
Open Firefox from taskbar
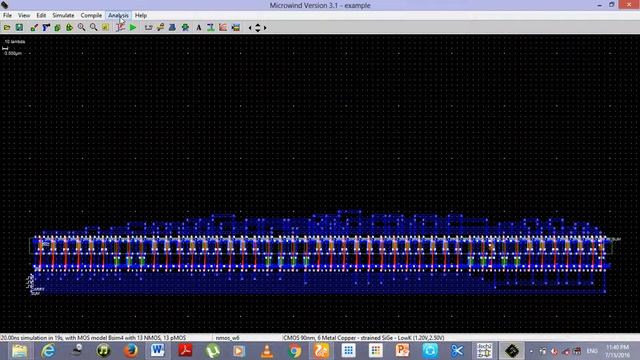131,351
